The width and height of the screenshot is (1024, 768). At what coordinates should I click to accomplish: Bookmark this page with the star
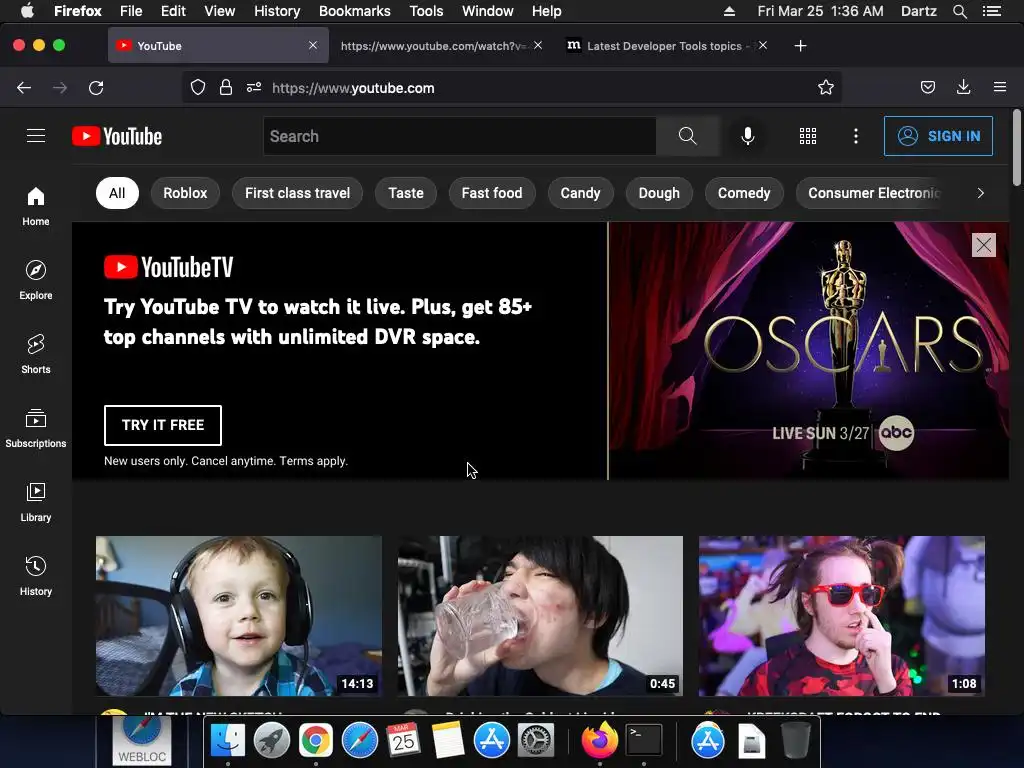825,88
